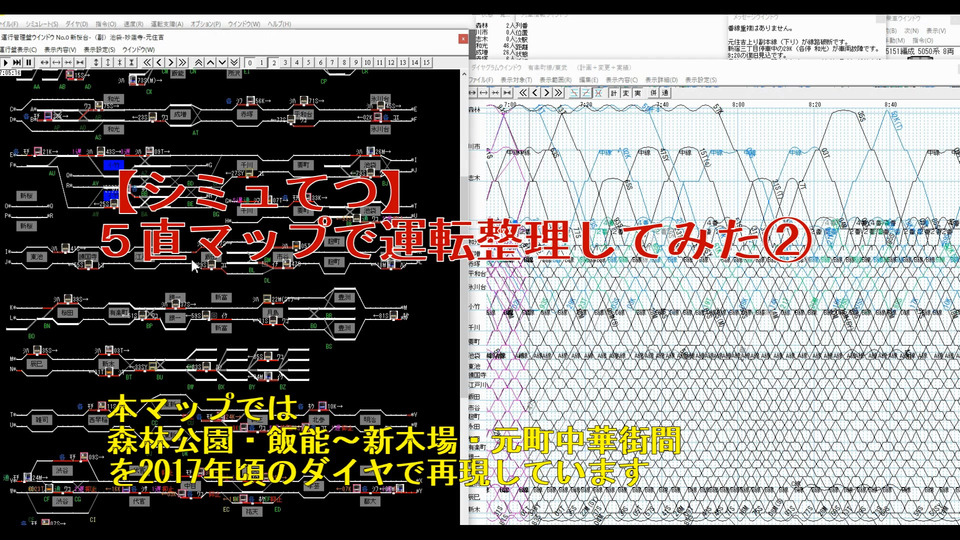This screenshot has width=960, height=540.
Task: Click thin horizontal shrink arrows in track panel toolbar
Action: (68, 62)
